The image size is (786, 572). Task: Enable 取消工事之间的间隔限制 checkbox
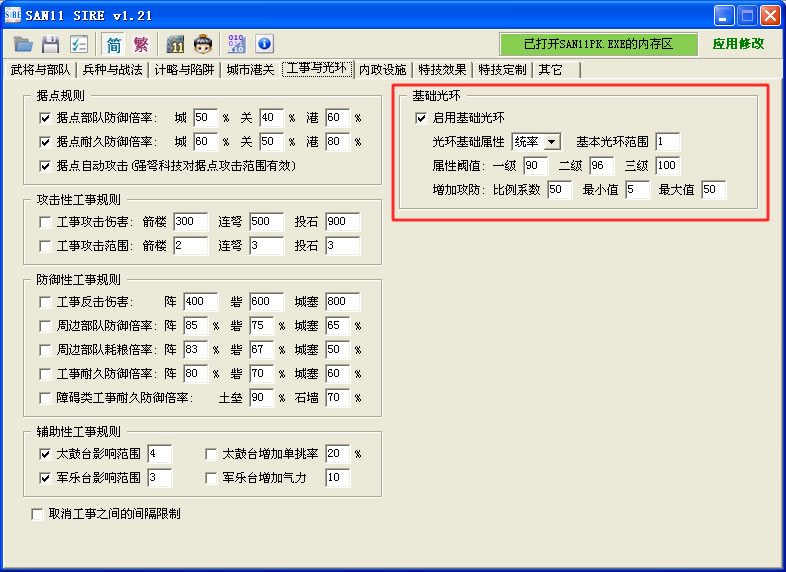coord(38,514)
